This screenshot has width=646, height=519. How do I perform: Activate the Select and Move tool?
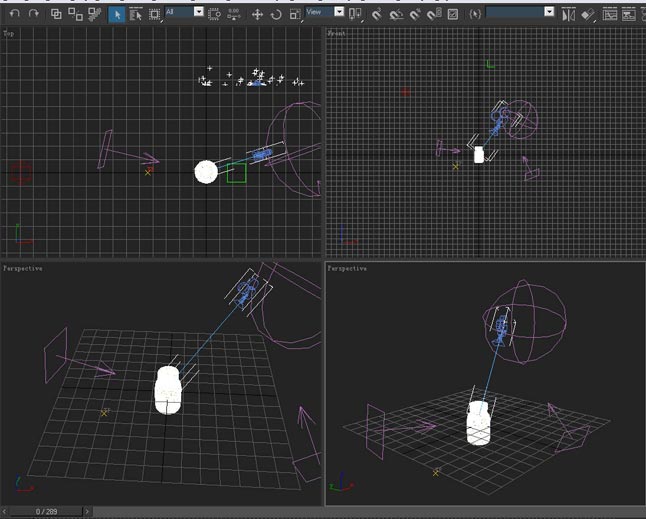pyautogui.click(x=257, y=15)
